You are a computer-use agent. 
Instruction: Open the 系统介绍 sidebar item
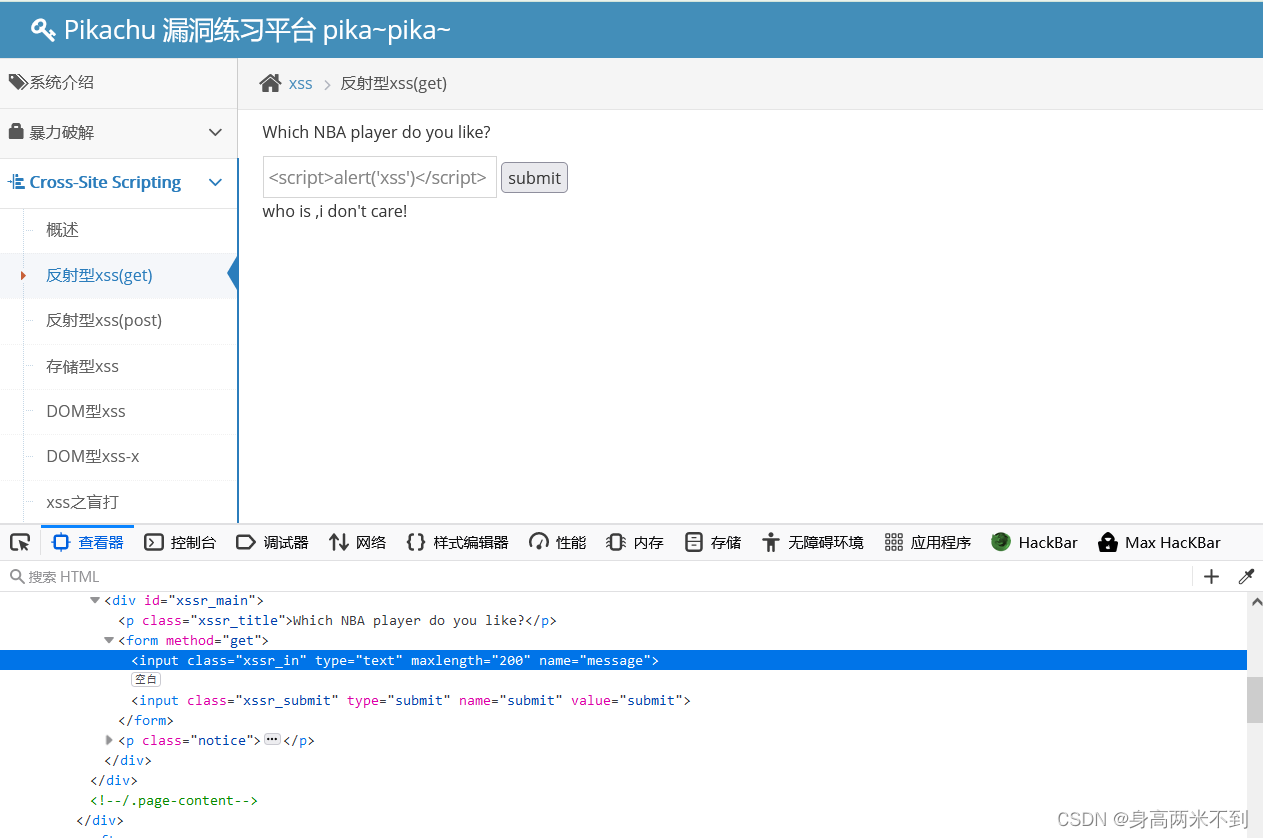[119, 83]
